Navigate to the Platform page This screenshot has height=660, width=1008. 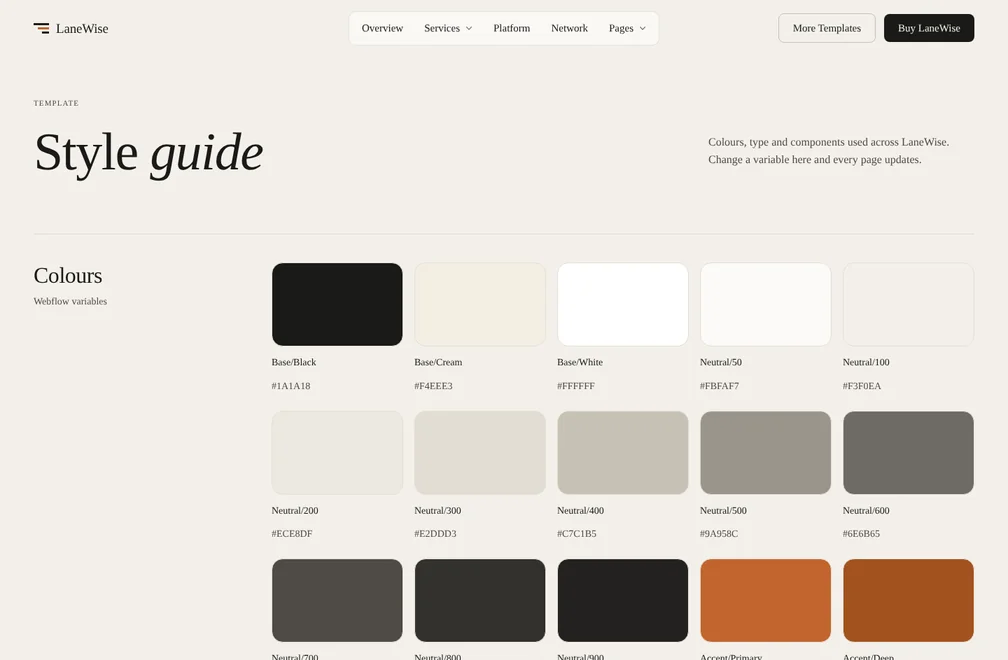[512, 28]
